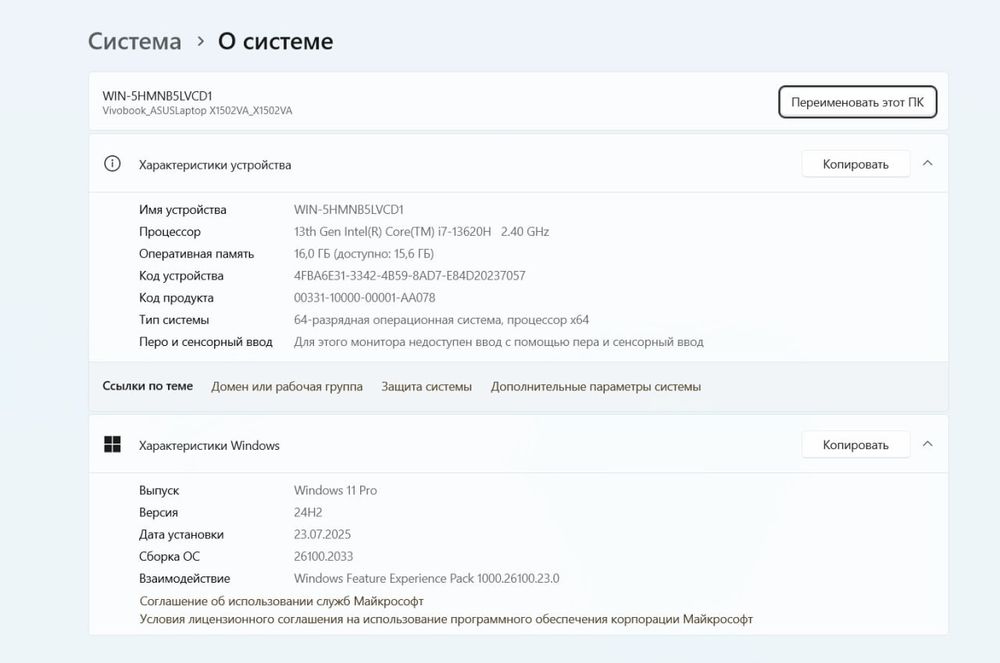Click the pen and touch value Для этого монитора недоступен
The width and height of the screenshot is (1000, 663).
point(499,342)
